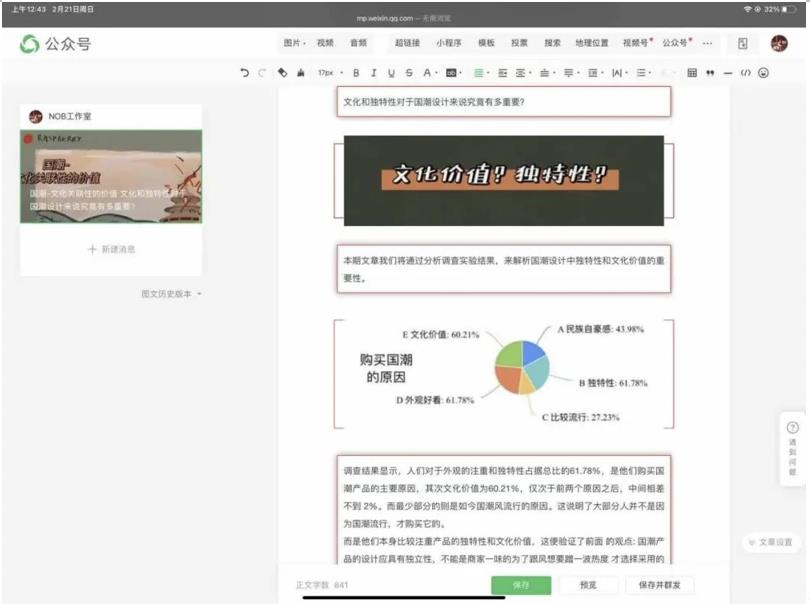Click the 预览 preview button

click(x=588, y=585)
